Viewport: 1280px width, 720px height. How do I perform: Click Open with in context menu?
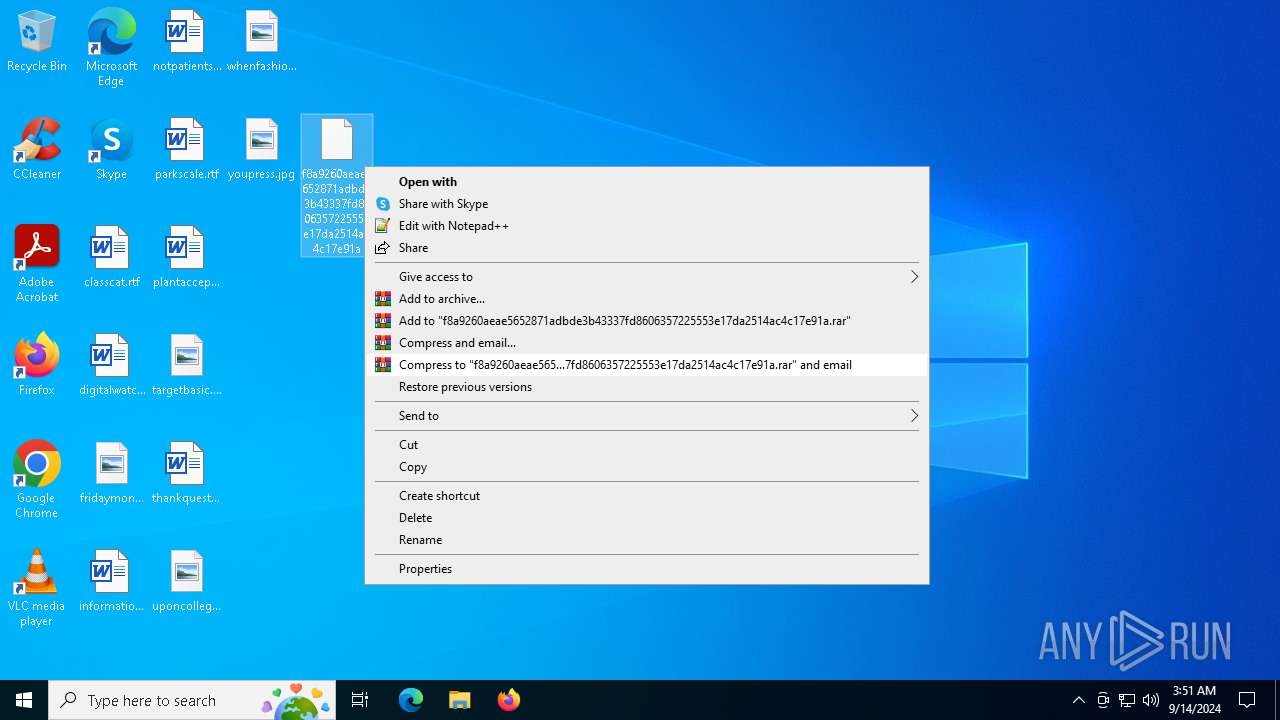646,182
